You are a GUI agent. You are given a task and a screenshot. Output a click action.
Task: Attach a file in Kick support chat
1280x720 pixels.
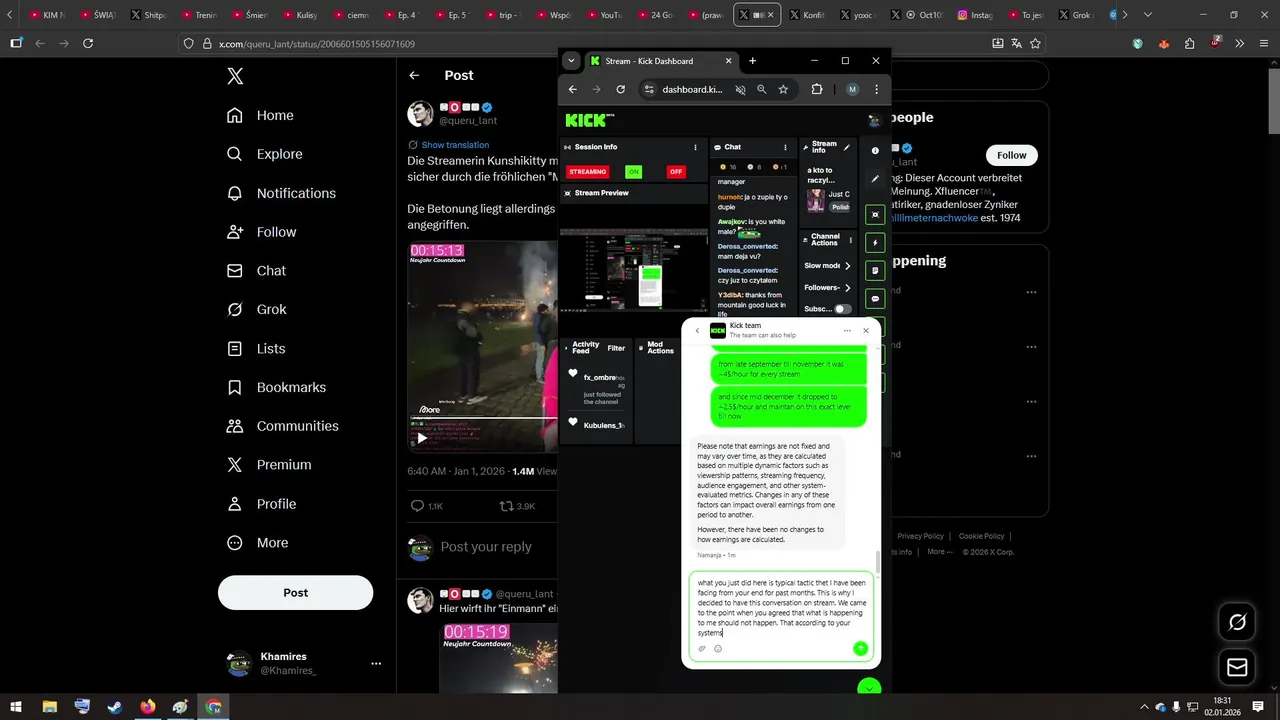point(702,649)
